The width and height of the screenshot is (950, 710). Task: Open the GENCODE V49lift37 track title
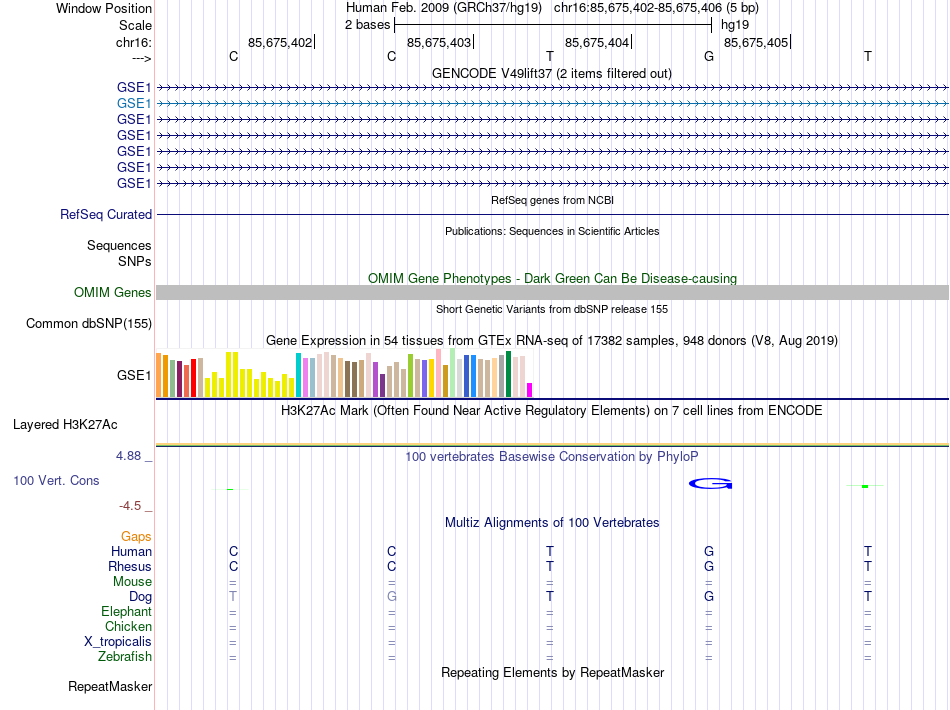[551, 73]
